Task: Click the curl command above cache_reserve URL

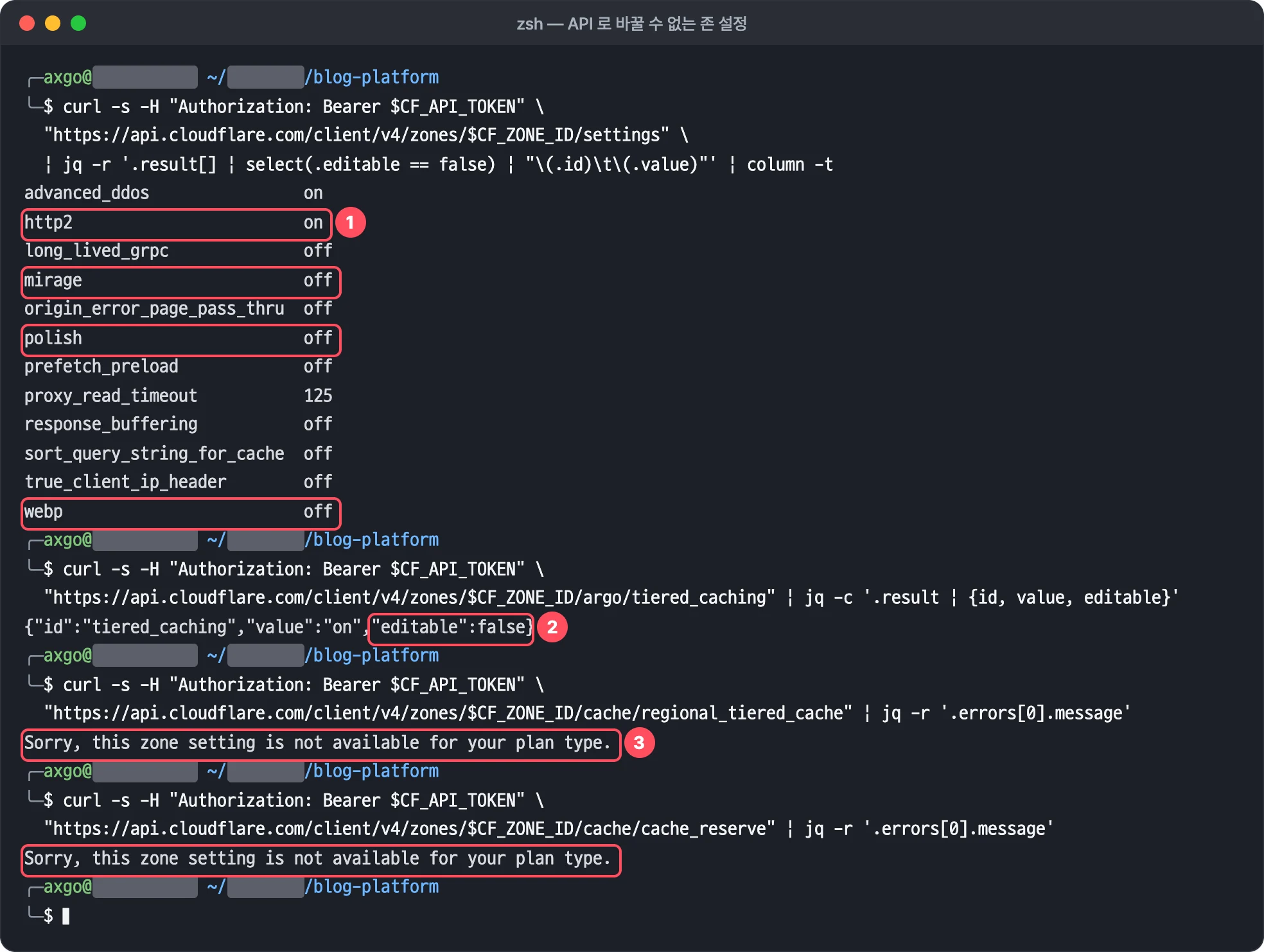Action: [x=294, y=800]
